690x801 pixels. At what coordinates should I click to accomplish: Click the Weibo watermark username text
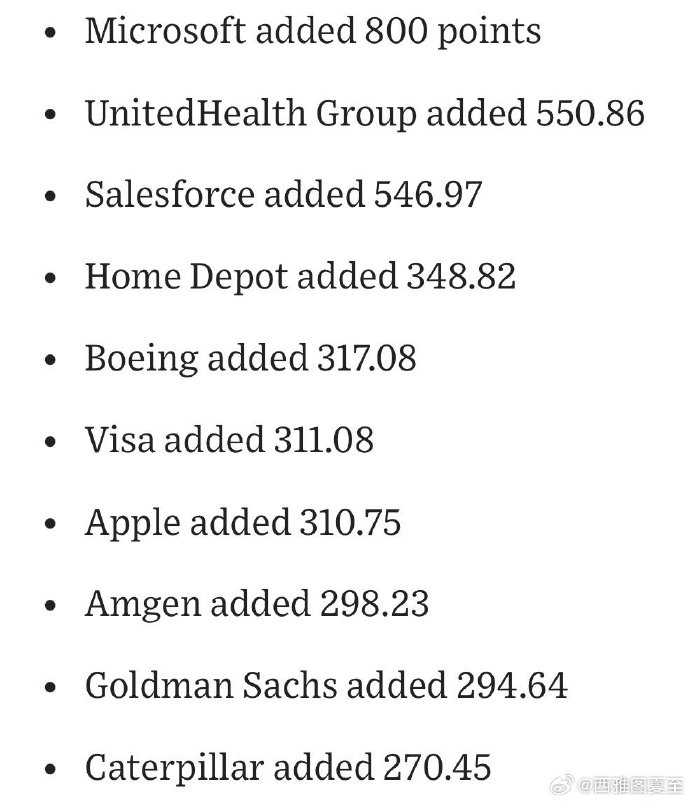click(629, 785)
